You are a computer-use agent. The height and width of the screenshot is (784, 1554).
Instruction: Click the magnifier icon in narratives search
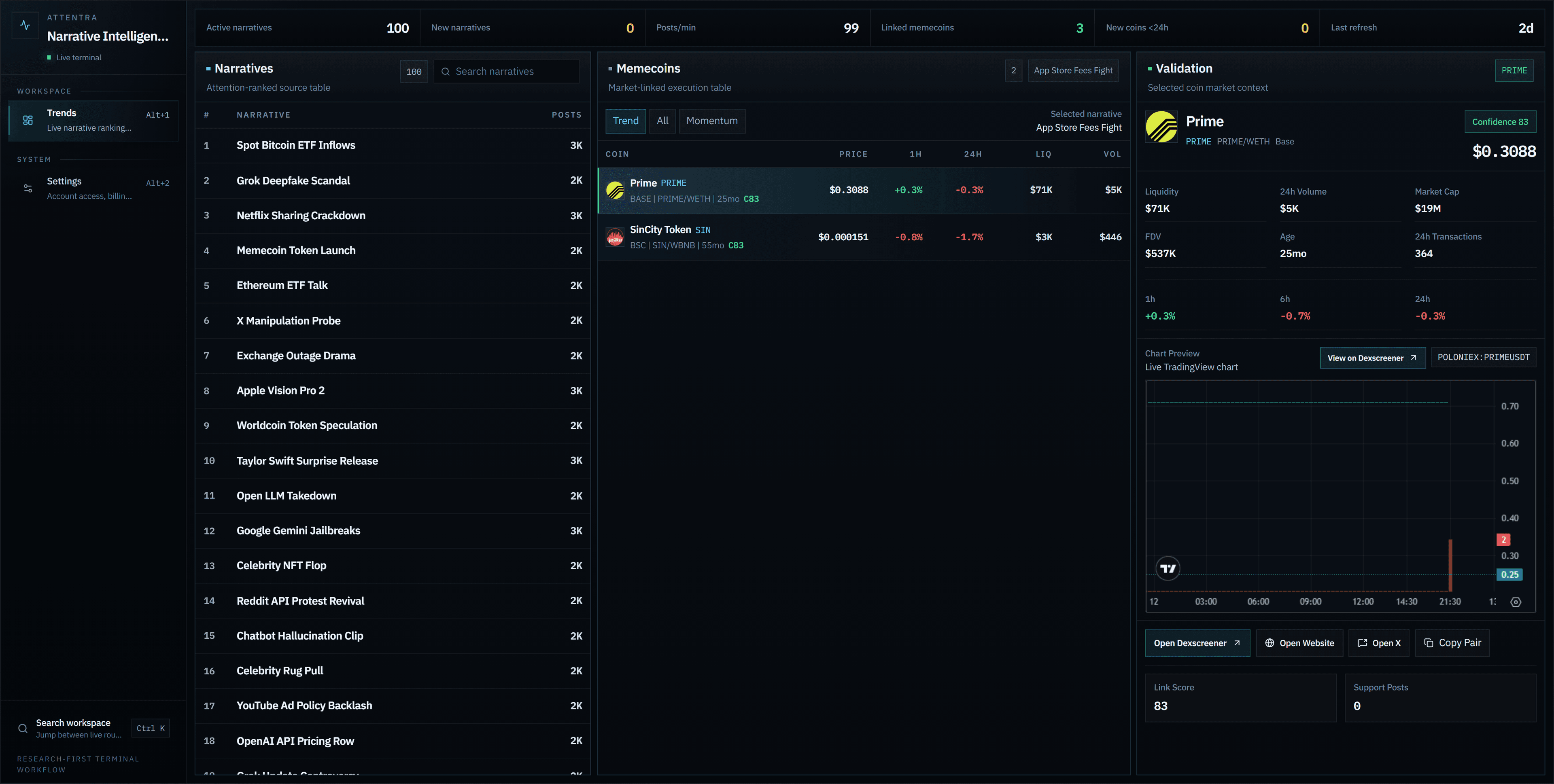point(445,72)
